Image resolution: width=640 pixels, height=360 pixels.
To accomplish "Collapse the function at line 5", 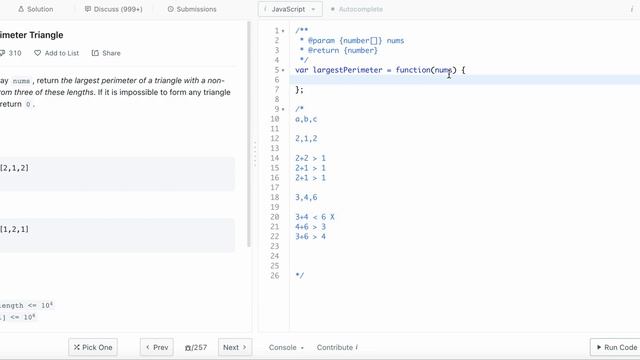I will (283, 70).
